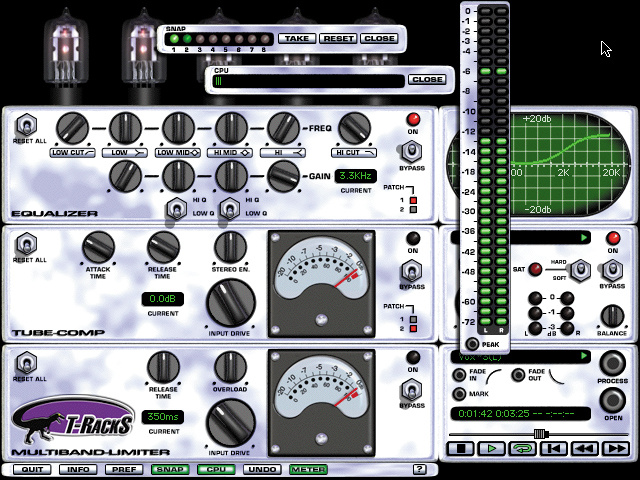Image resolution: width=640 pixels, height=480 pixels.
Task: Select the HI frequency knob
Action: [x=283, y=129]
